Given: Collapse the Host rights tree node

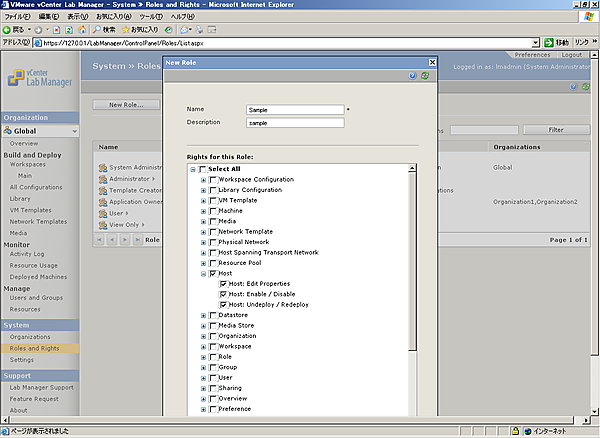Looking at the screenshot, I should pos(204,273).
